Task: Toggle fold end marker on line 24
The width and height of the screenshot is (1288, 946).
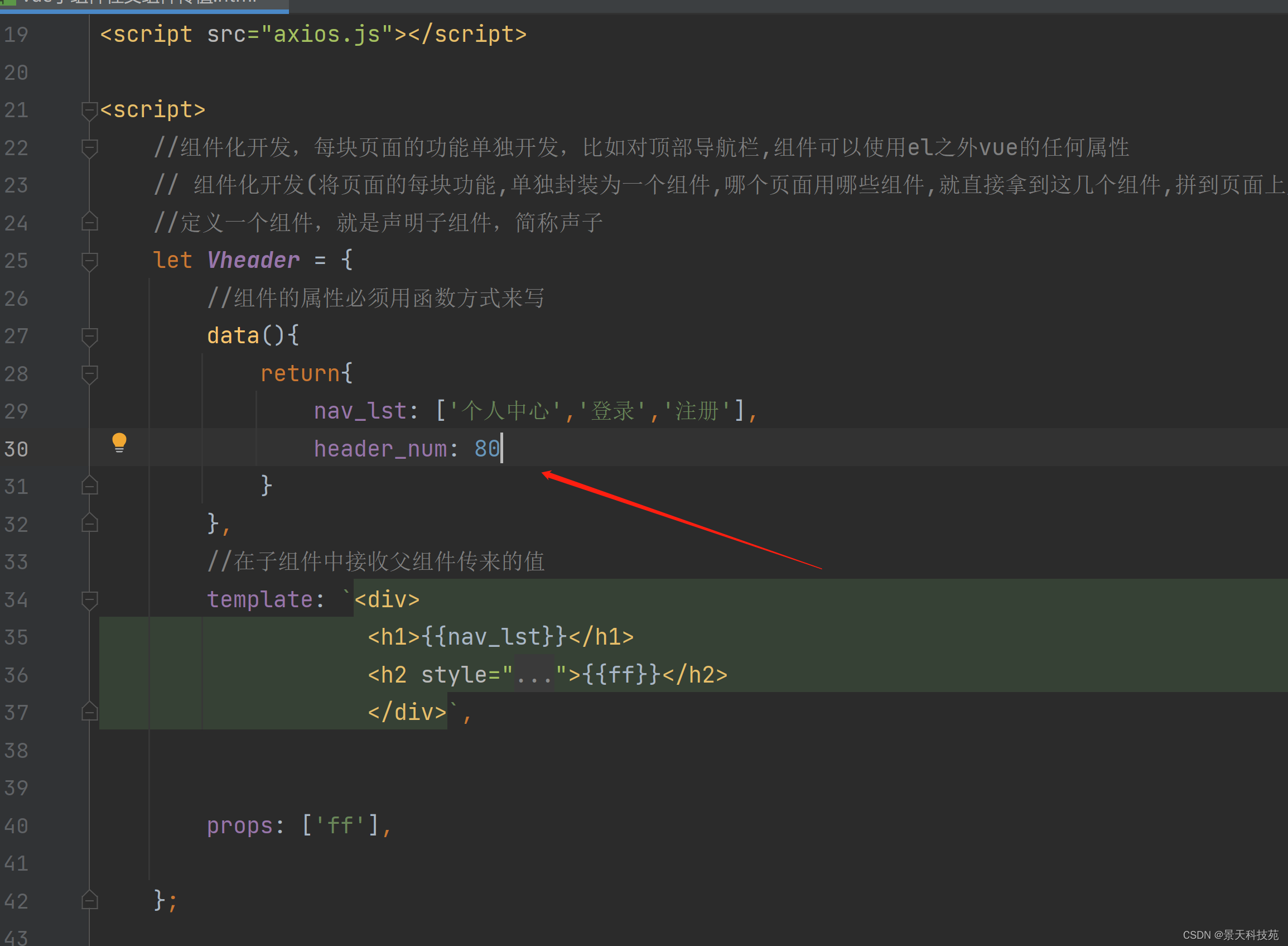Action: click(89, 222)
